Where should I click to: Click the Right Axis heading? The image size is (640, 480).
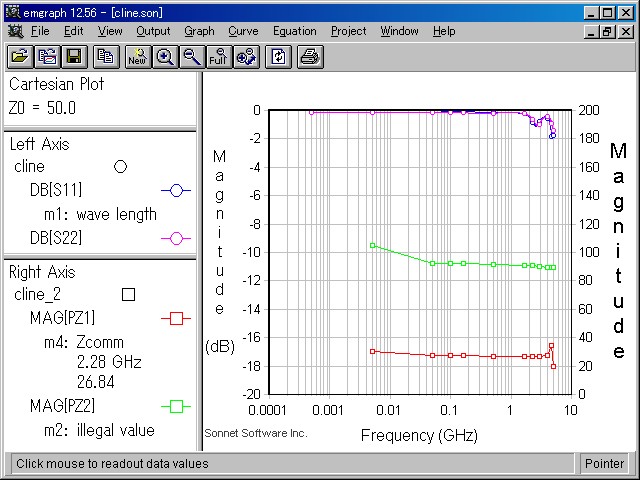tap(42, 272)
